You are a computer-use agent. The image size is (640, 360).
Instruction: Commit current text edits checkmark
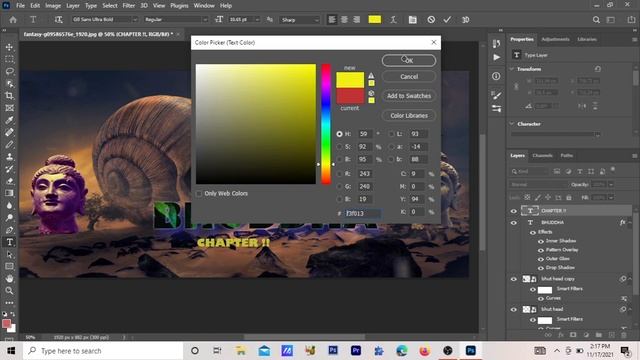tap(447, 20)
